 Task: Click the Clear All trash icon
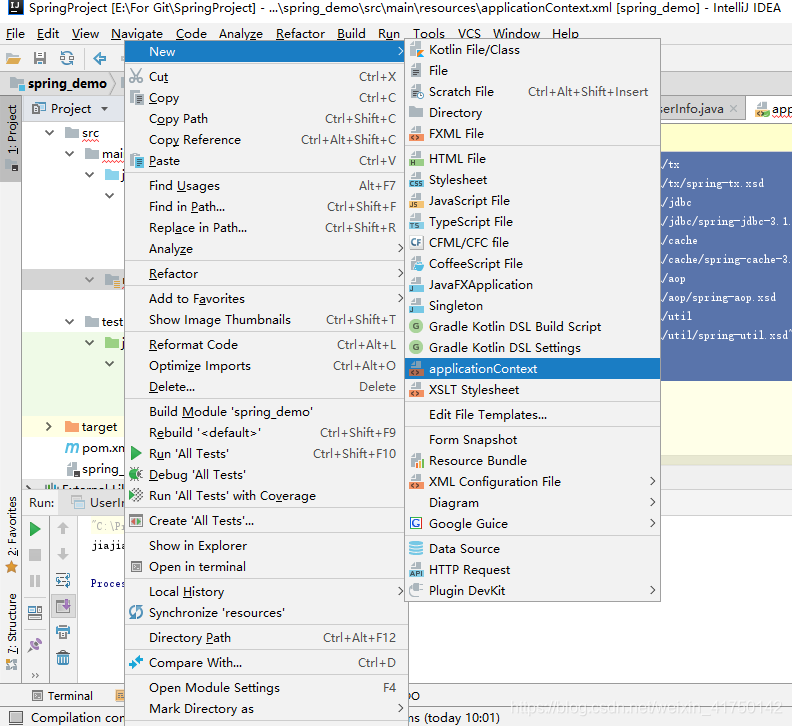point(63,658)
